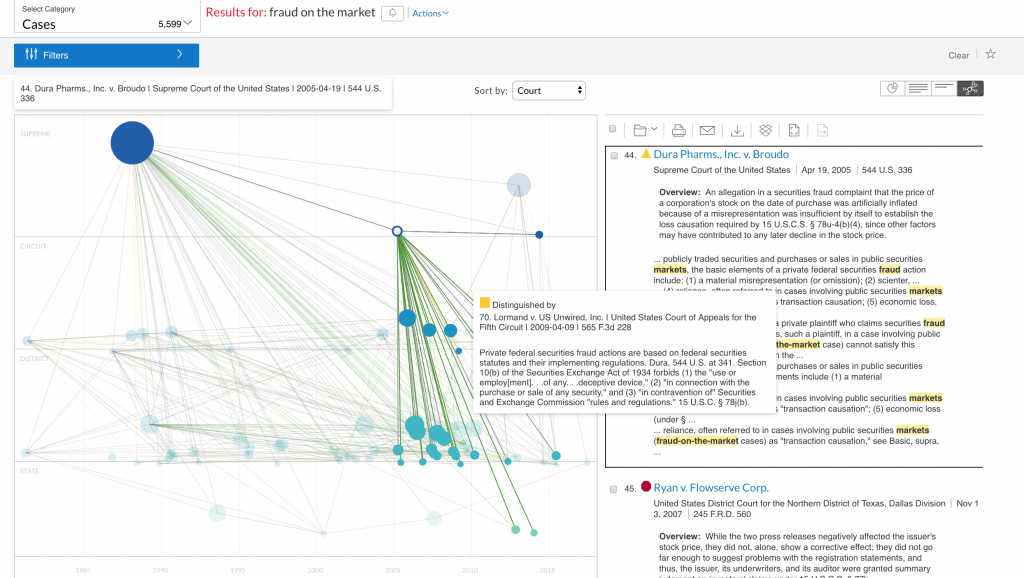This screenshot has height=578, width=1024.
Task: Select the Print icon in results toolbar
Action: tap(678, 130)
